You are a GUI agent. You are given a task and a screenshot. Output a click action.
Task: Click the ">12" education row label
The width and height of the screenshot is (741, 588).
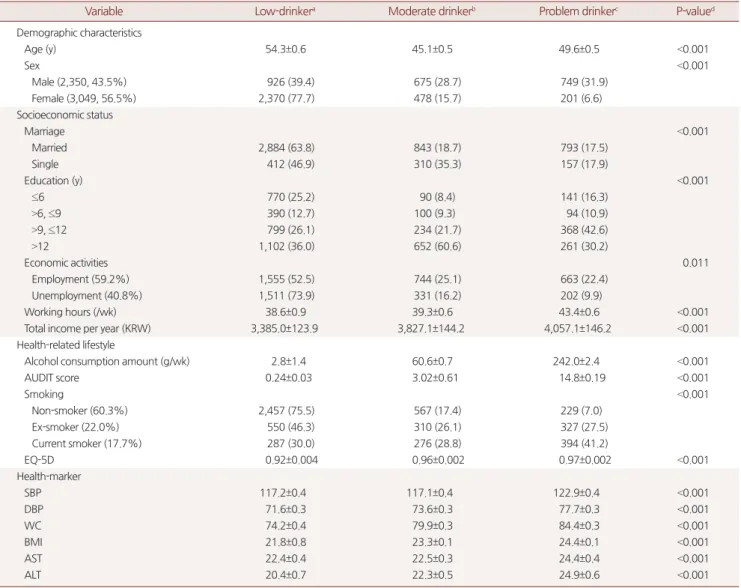40,246
